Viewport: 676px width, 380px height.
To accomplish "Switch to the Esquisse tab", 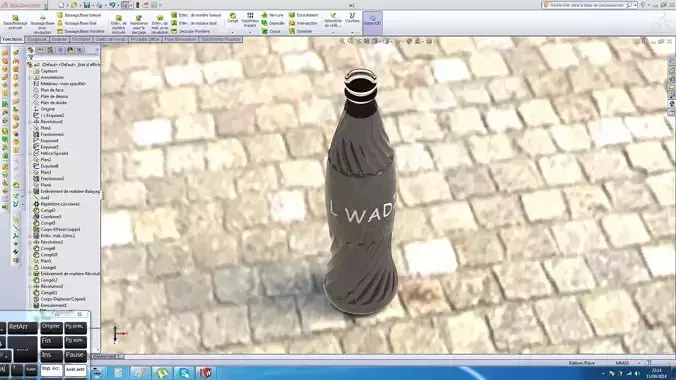I will click(x=37, y=39).
